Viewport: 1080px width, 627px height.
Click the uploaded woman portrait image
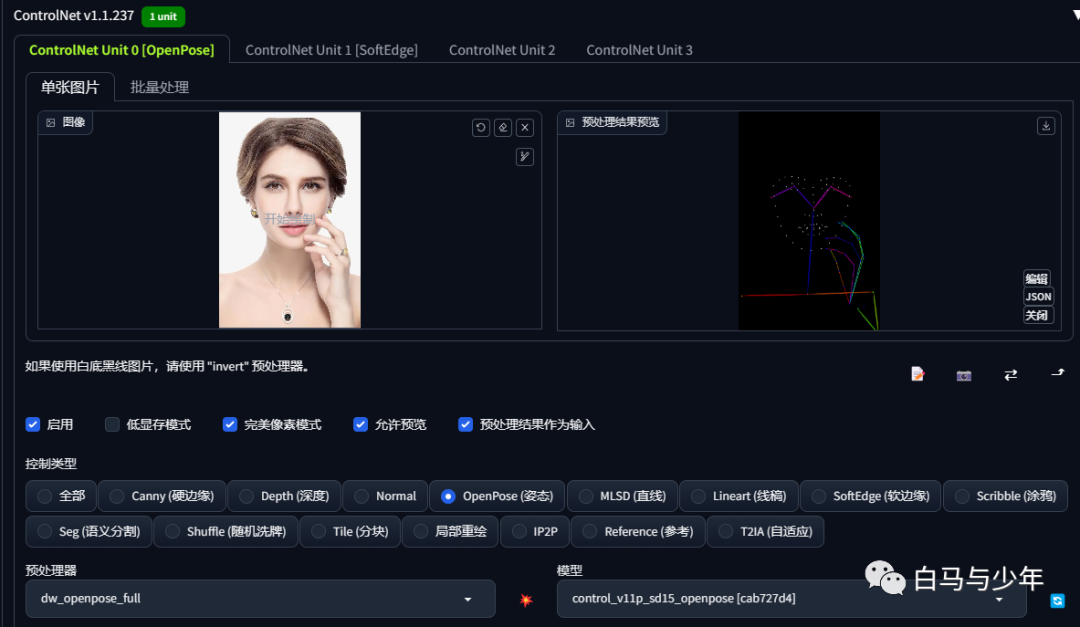point(290,220)
